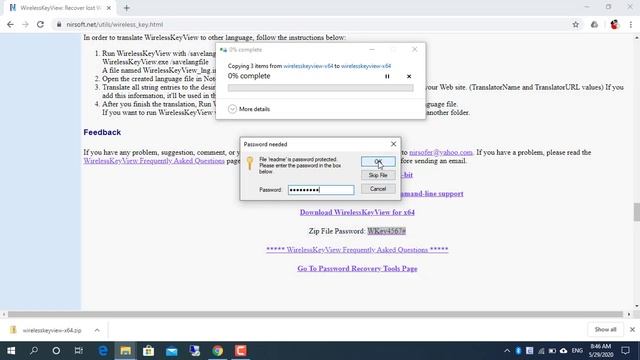Click the Feedback heading
The image size is (640, 360).
pos(102,132)
